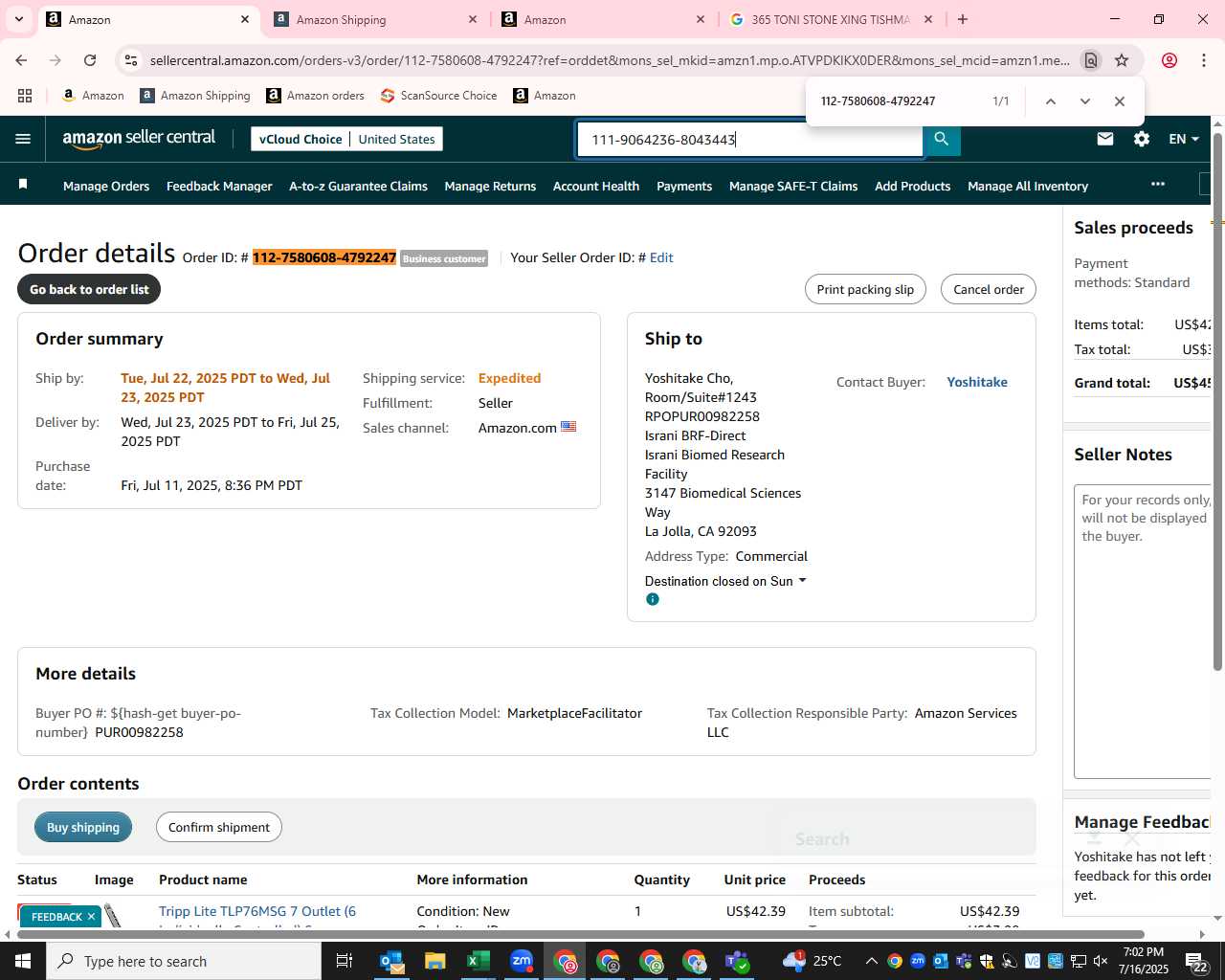Viewport: 1225px width, 980px height.
Task: Expand the EN language dropdown
Action: coord(1184,139)
